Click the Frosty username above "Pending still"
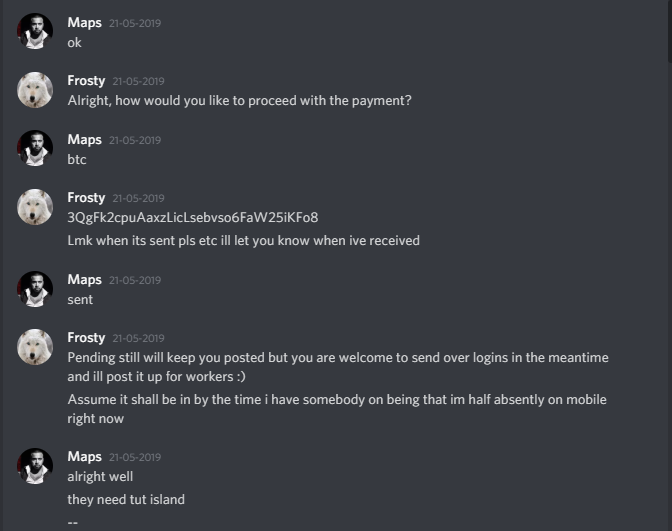The width and height of the screenshot is (672, 531). click(86, 338)
